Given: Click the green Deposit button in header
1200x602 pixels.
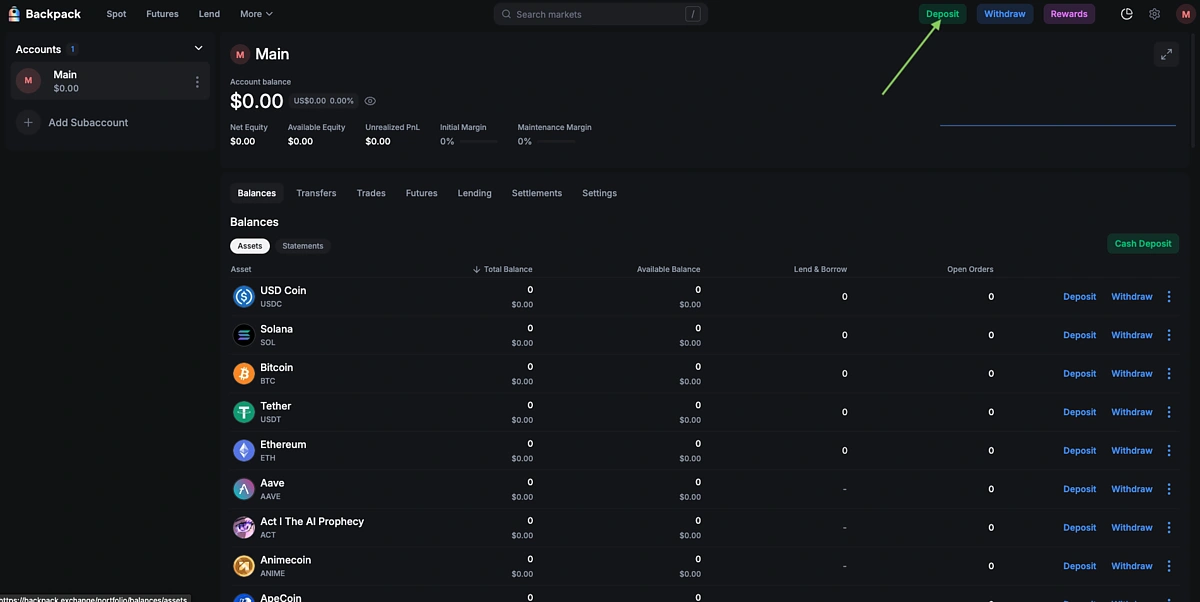Looking at the screenshot, I should pyautogui.click(x=942, y=14).
